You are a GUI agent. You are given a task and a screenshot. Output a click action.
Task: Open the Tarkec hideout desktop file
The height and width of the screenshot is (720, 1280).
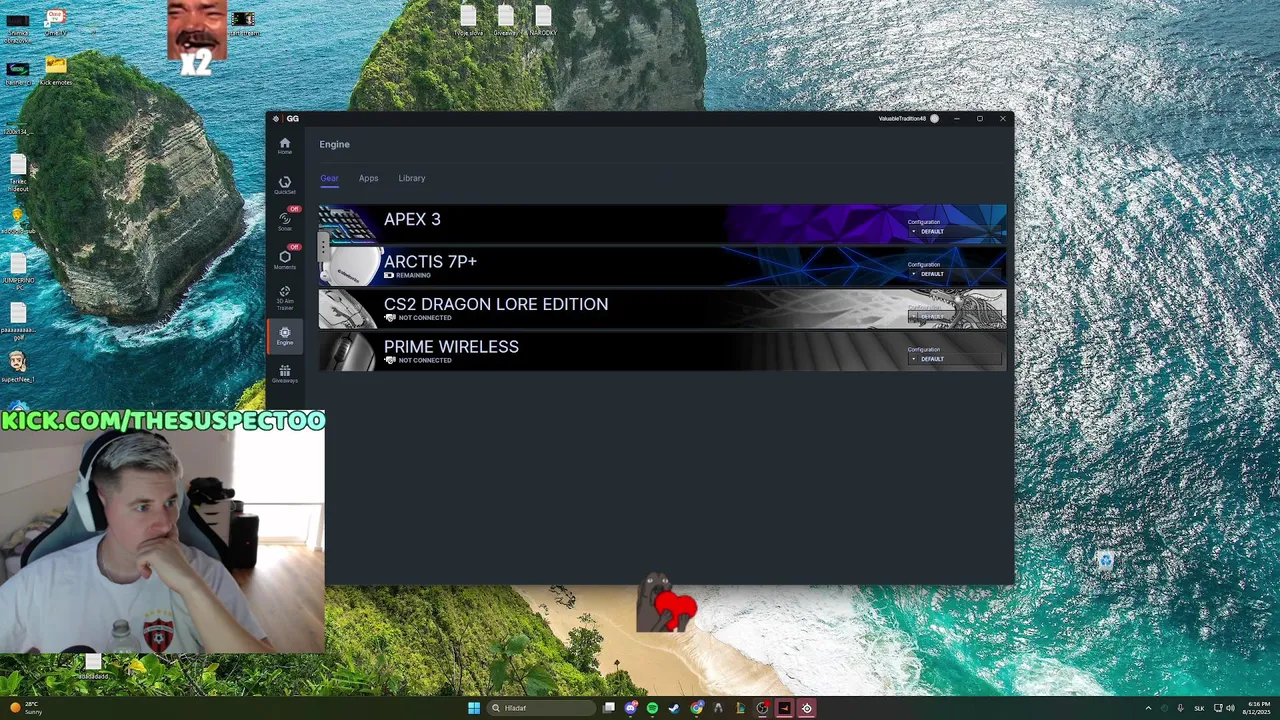[x=17, y=170]
